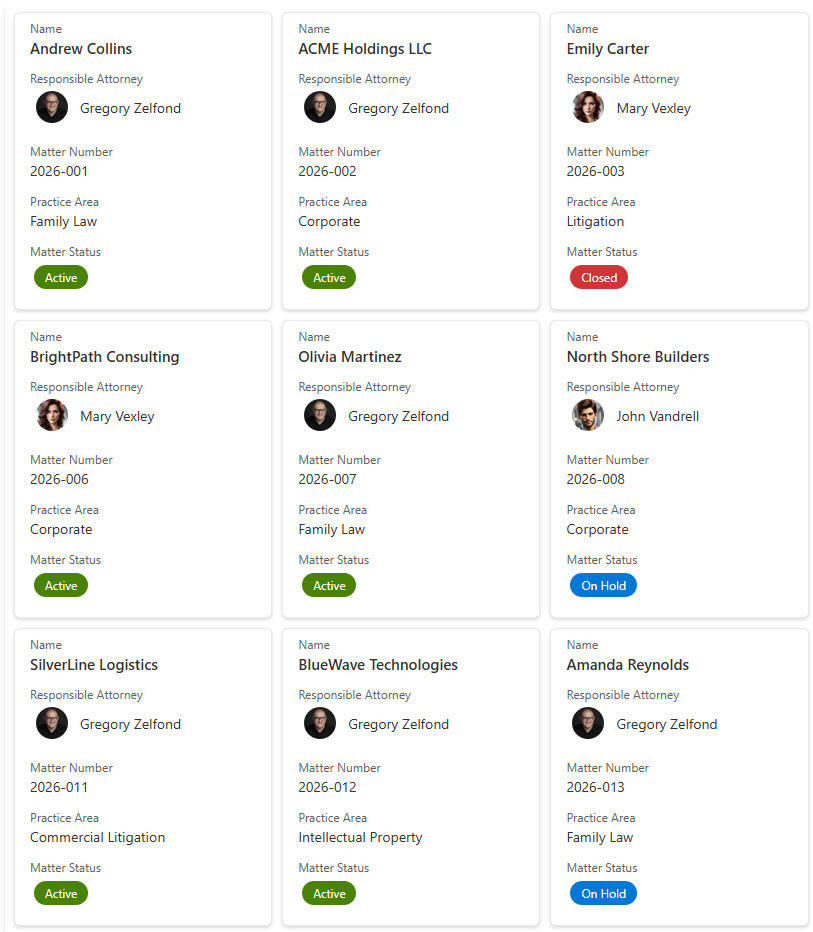Click the red Closed status badge

599,278
